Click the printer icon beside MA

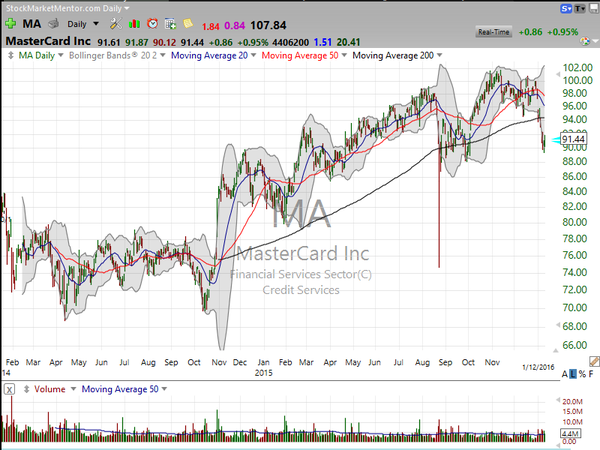54,24
